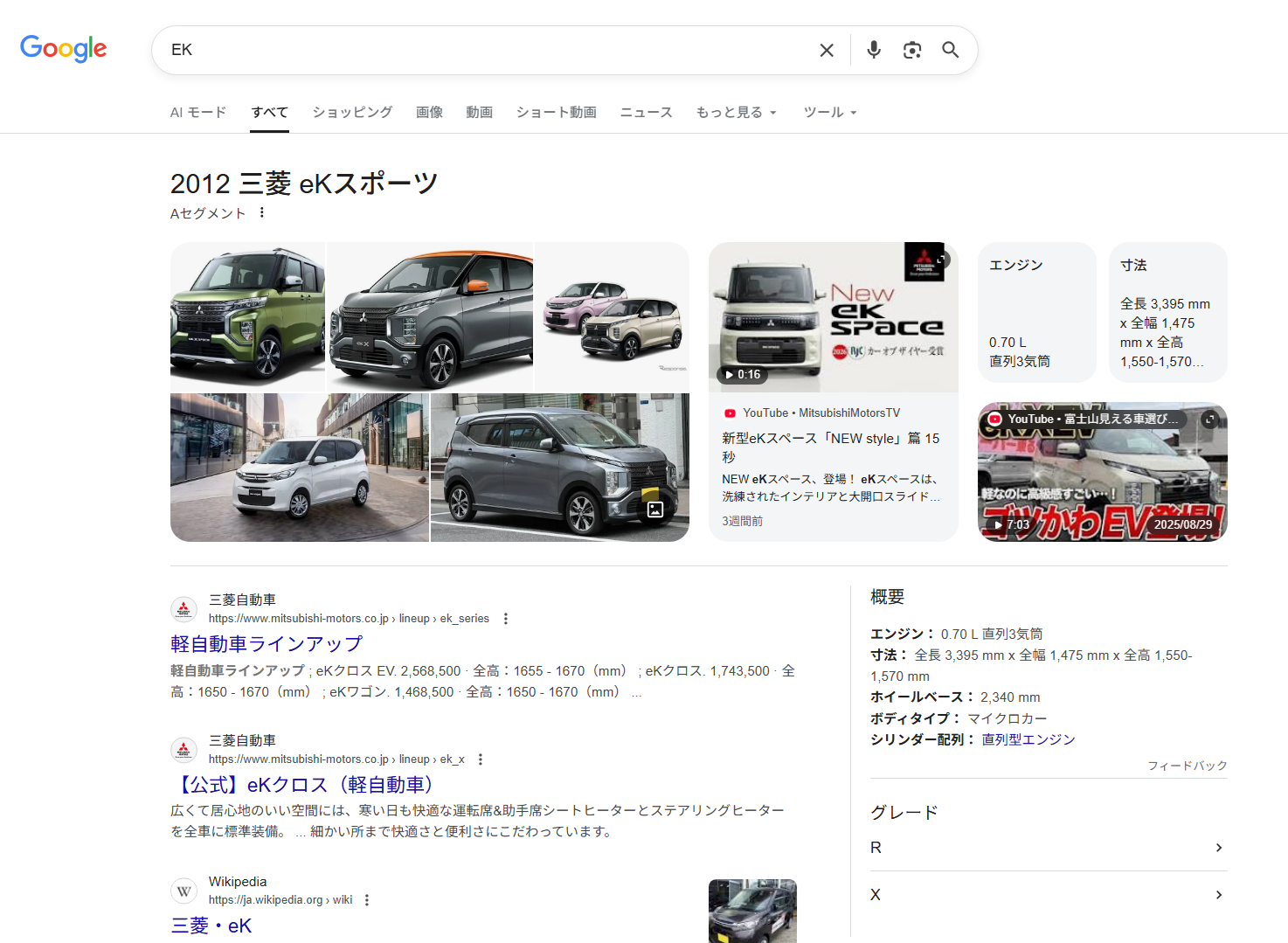Expand the 富士山見える車選び video preview
Screen dimensions: 1288x943
[x=1210, y=419]
